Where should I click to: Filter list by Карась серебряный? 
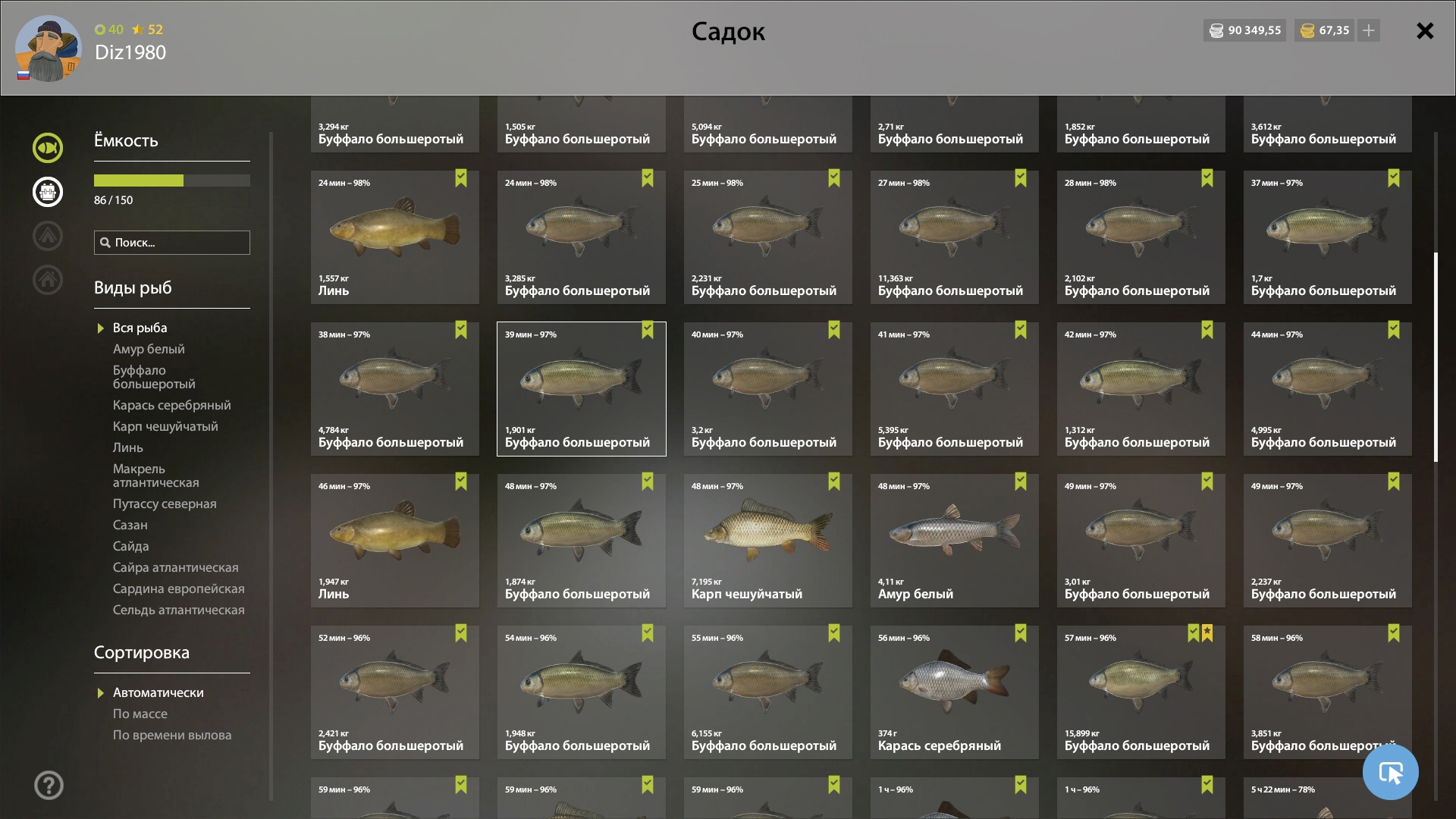tap(172, 405)
